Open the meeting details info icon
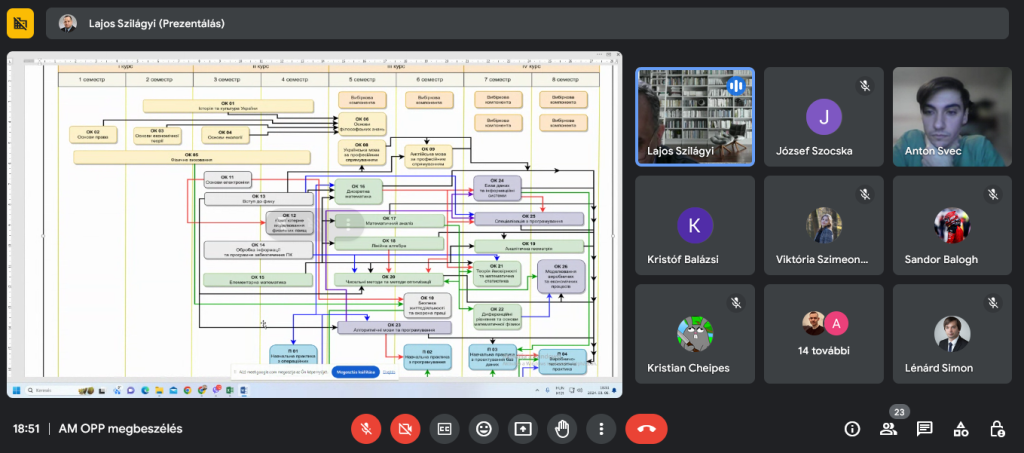 [x=852, y=429]
